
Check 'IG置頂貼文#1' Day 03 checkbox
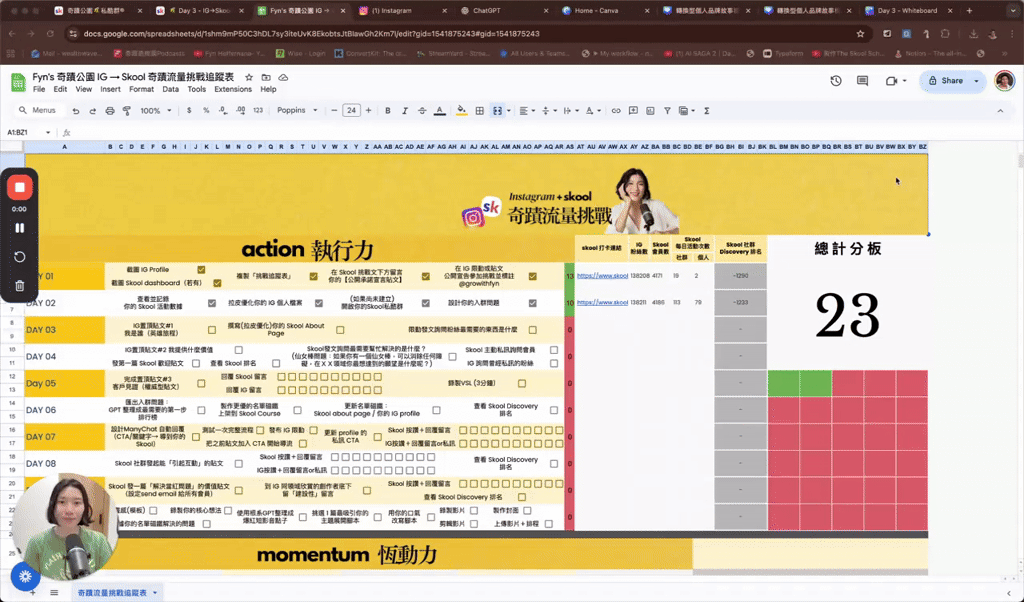(x=212, y=330)
